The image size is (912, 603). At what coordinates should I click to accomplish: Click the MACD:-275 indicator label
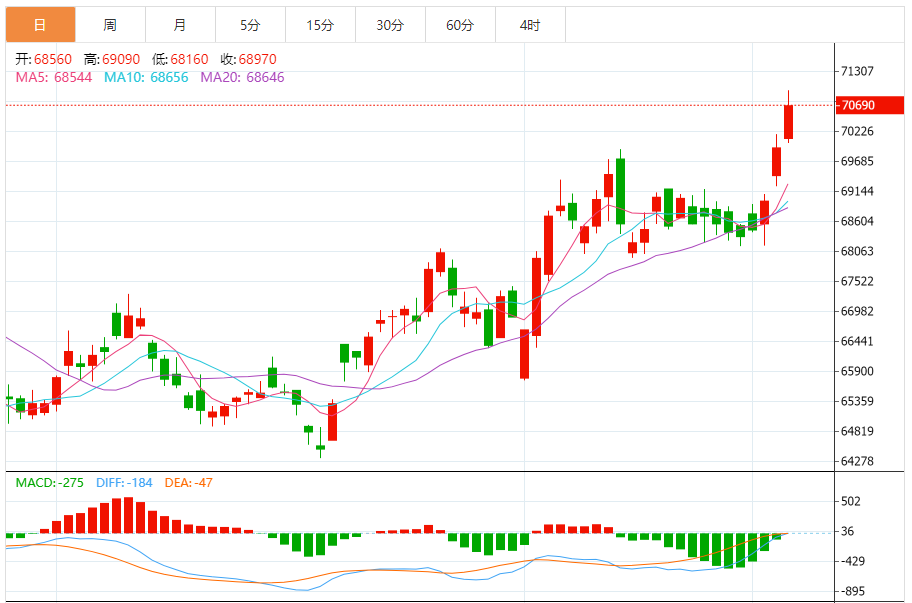tap(49, 483)
